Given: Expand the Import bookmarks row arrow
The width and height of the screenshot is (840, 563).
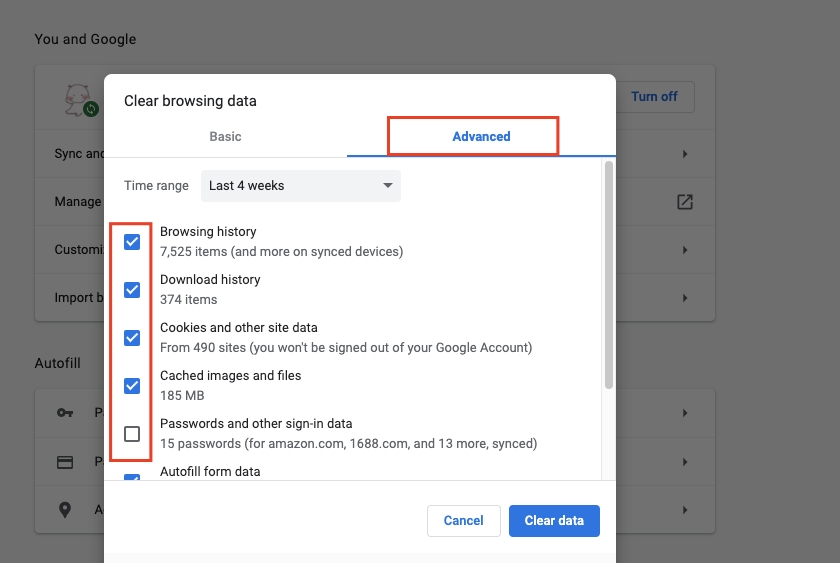Looking at the screenshot, I should pos(685,298).
